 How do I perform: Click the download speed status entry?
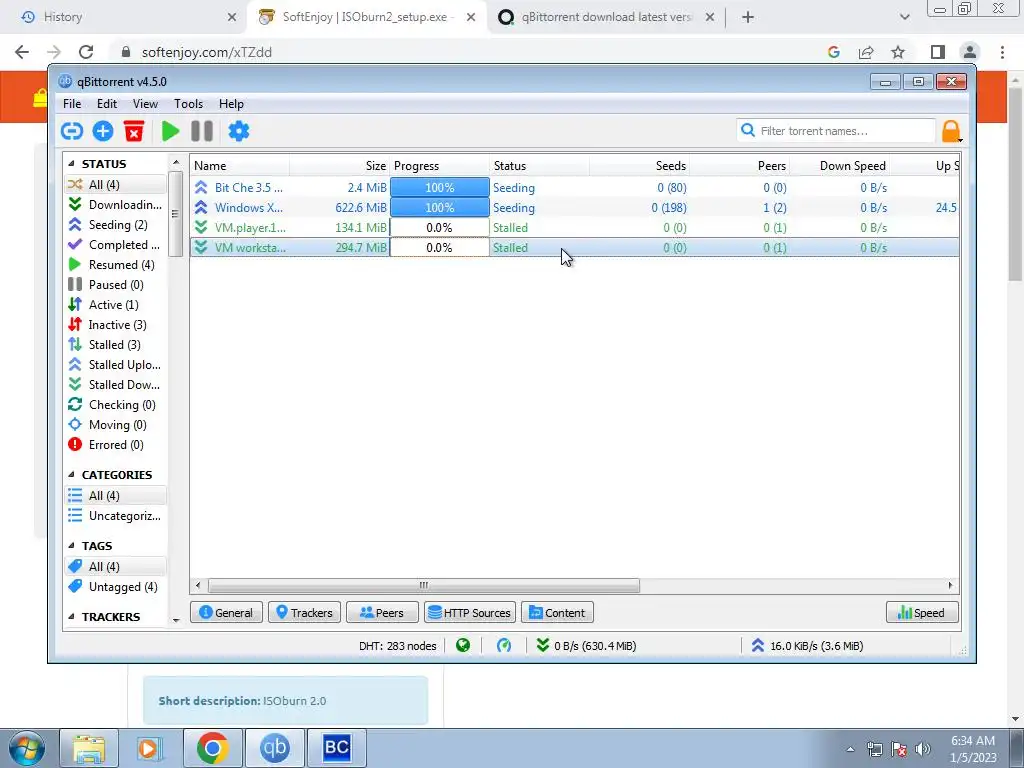(586, 646)
